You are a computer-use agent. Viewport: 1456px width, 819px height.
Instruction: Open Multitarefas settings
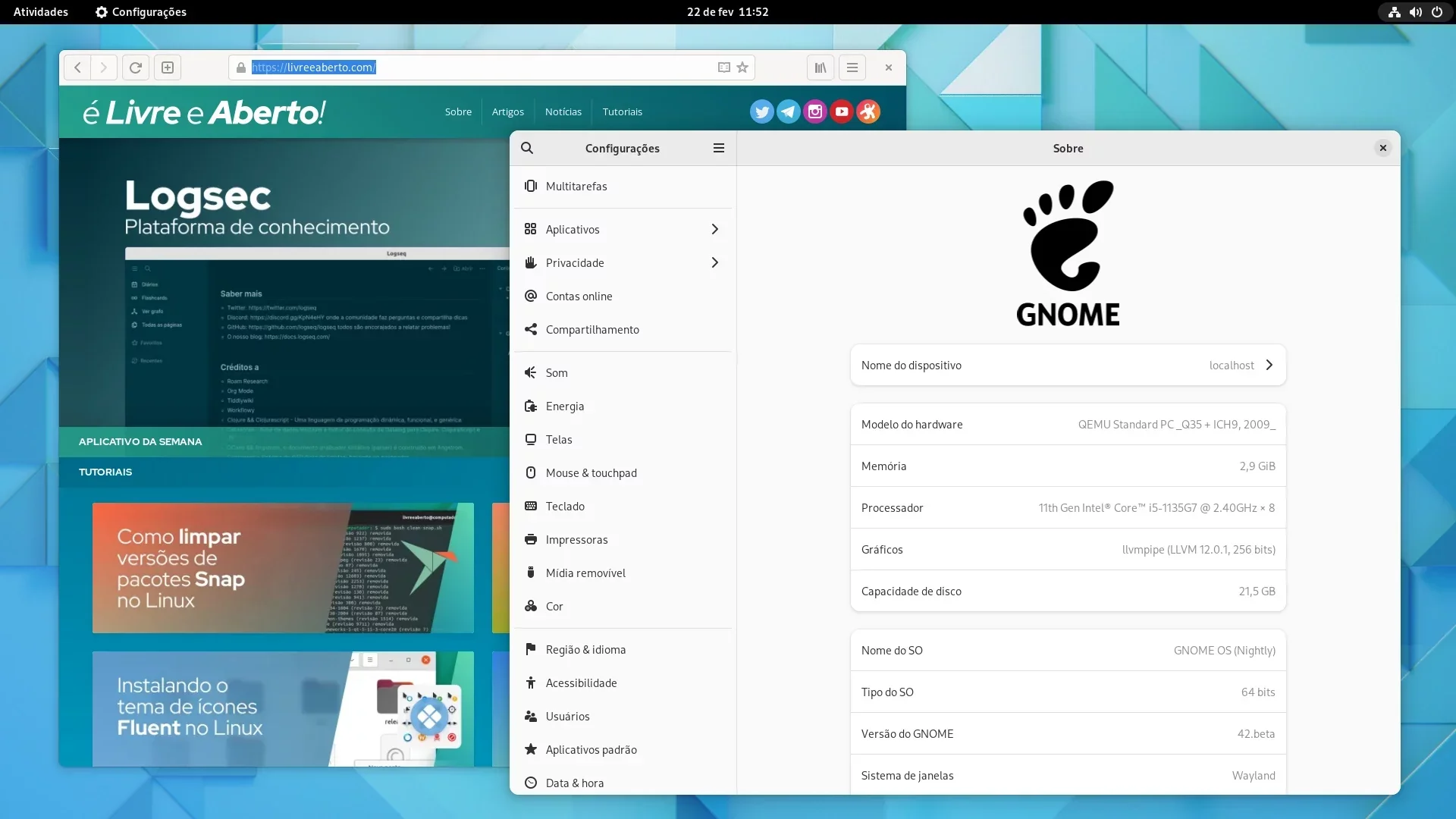tap(623, 186)
